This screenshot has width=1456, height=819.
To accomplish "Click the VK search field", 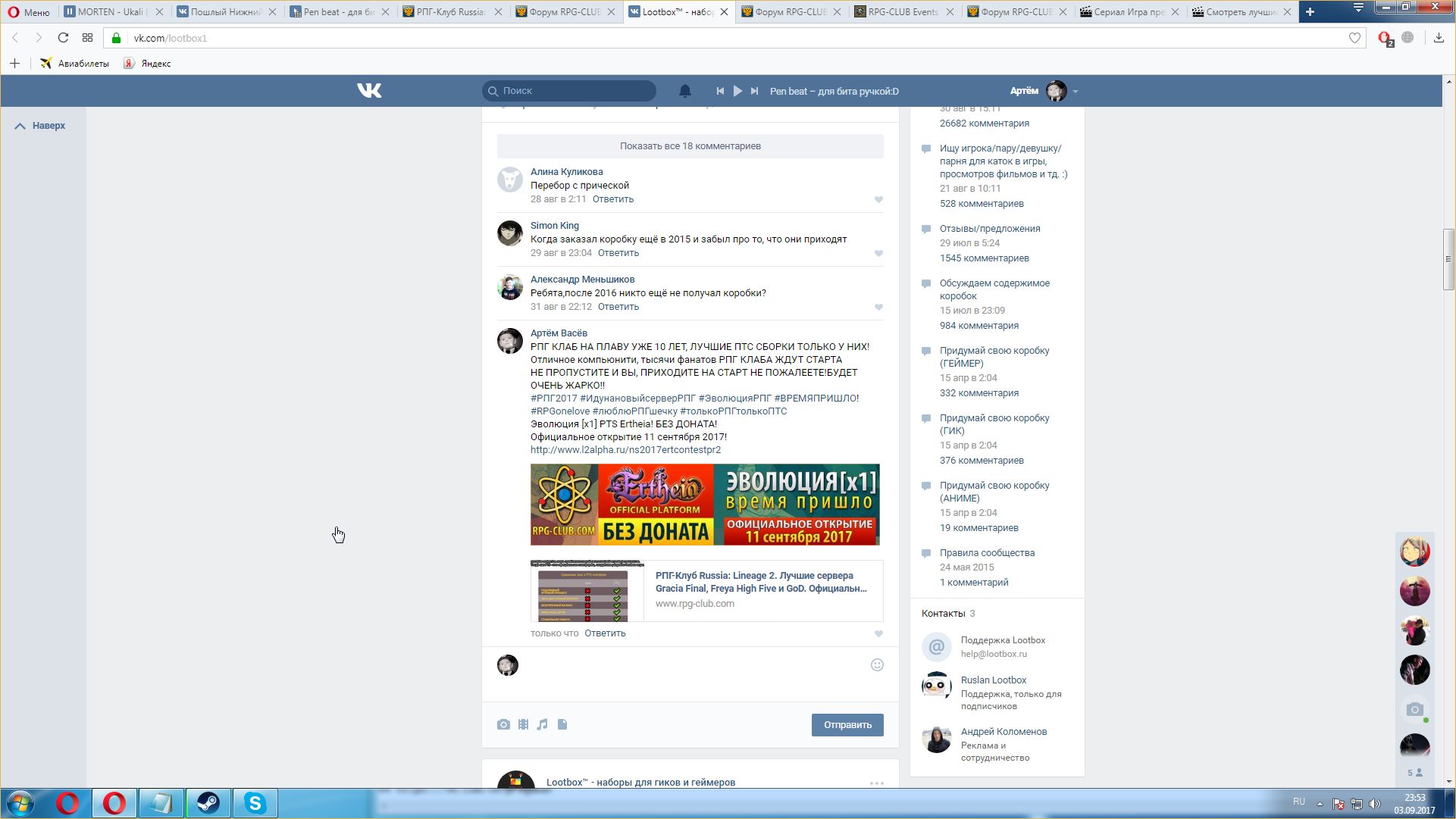I will coord(569,91).
